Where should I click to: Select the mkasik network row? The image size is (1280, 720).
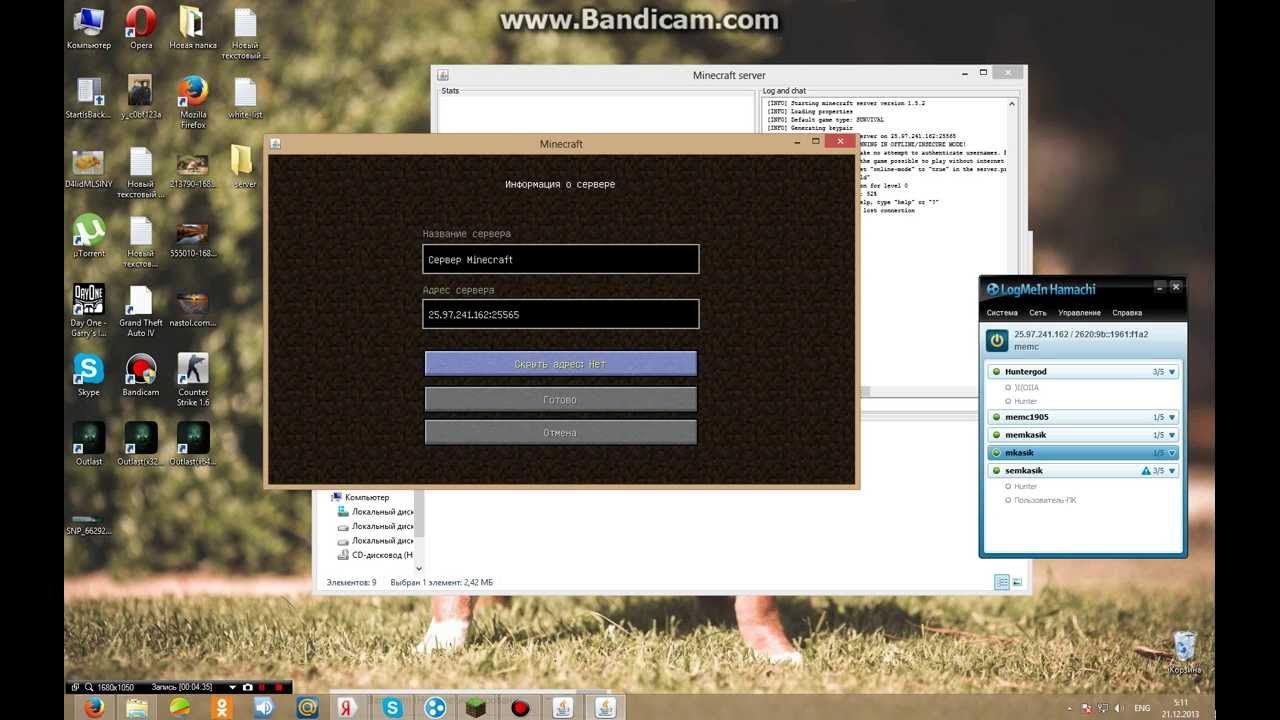1084,453
